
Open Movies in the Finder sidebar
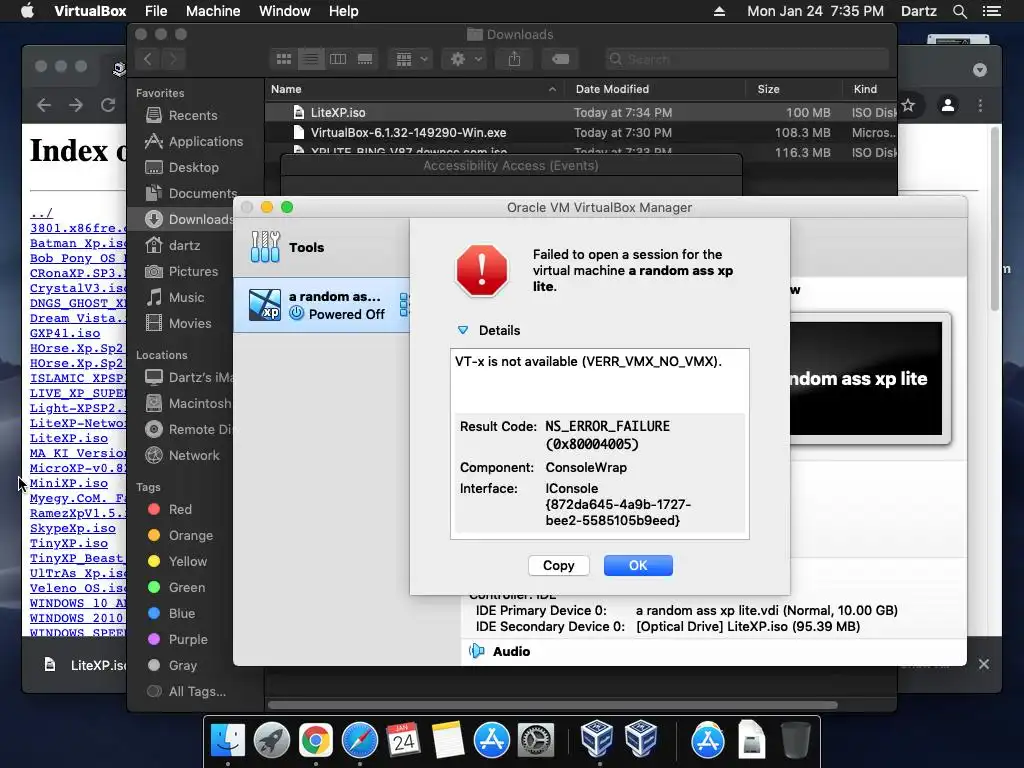click(179, 324)
